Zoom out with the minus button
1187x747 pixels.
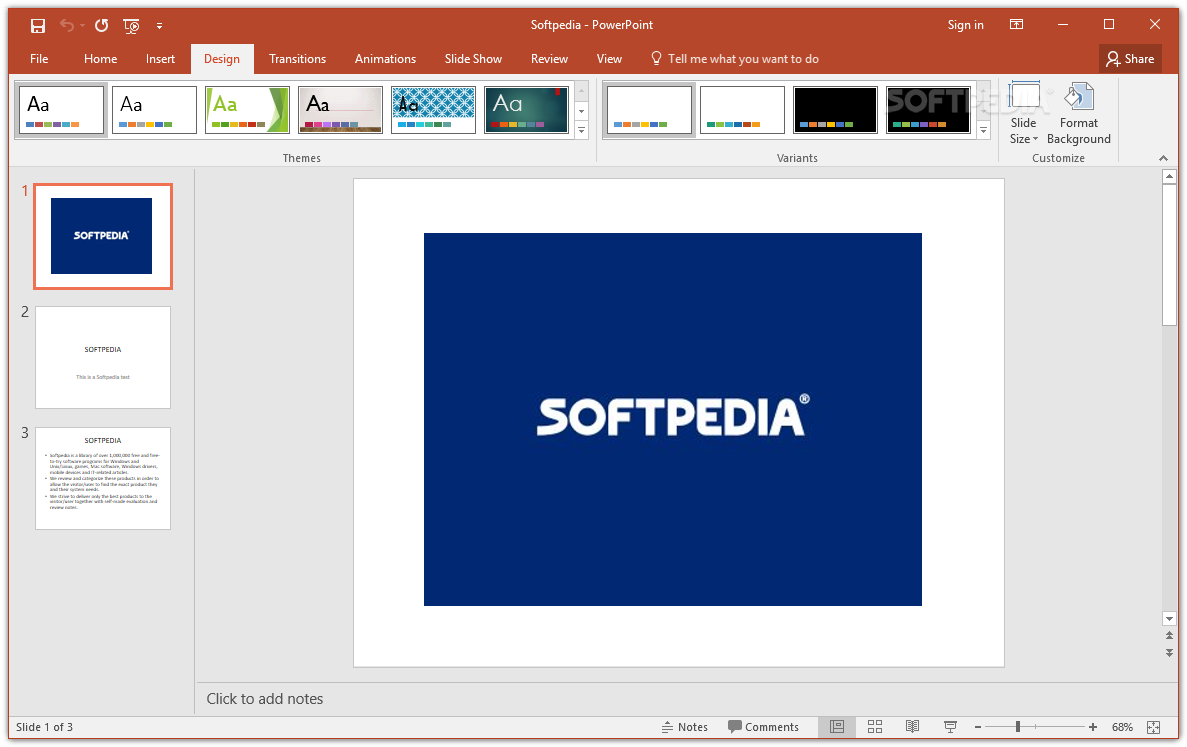[x=978, y=727]
